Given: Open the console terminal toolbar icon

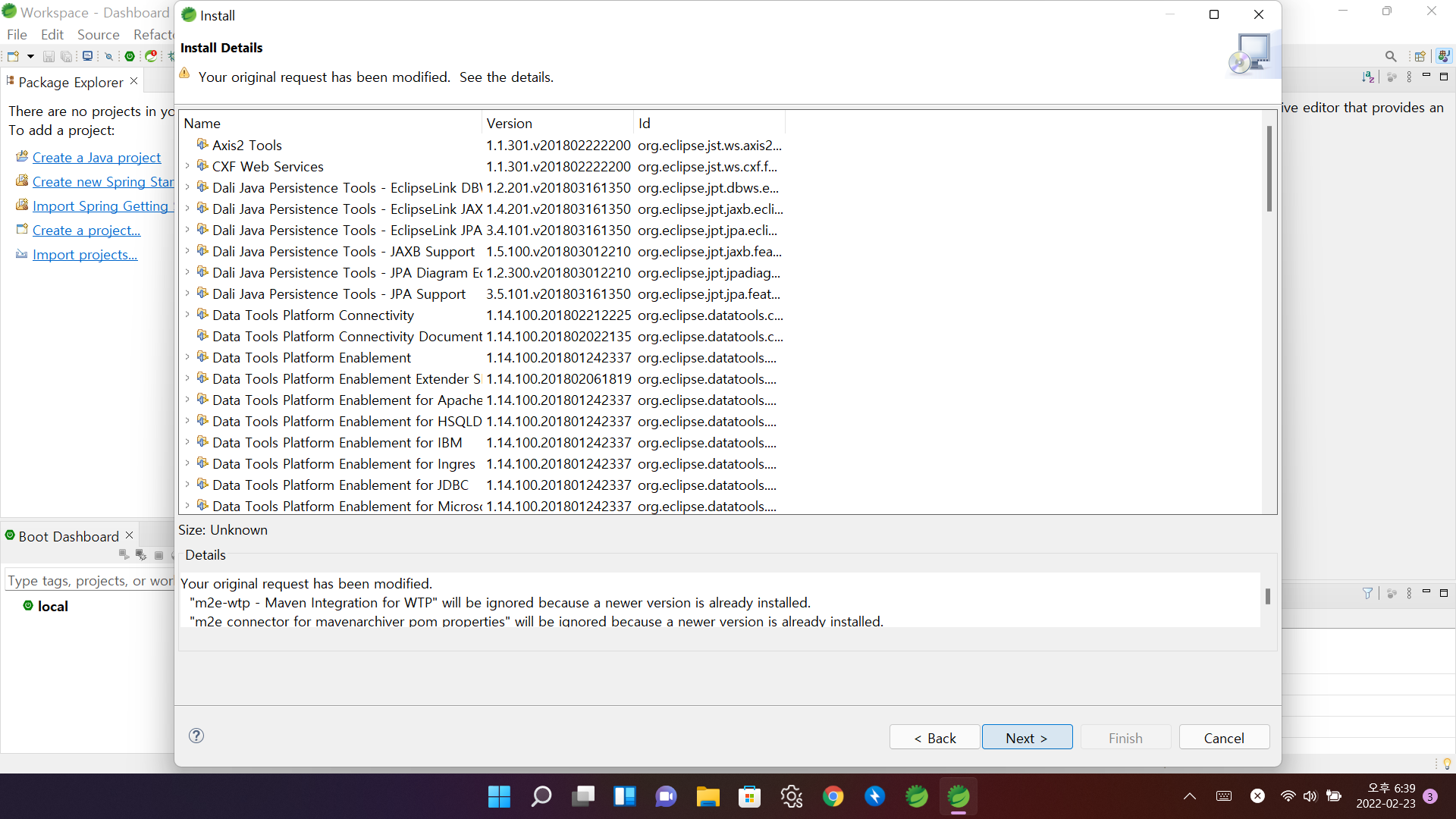Looking at the screenshot, I should pyautogui.click(x=88, y=56).
